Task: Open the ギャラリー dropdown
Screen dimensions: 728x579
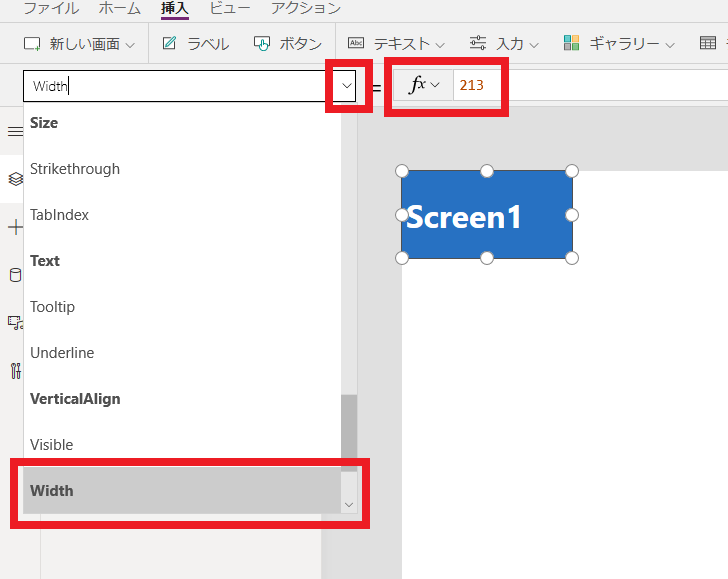Action: tap(619, 44)
